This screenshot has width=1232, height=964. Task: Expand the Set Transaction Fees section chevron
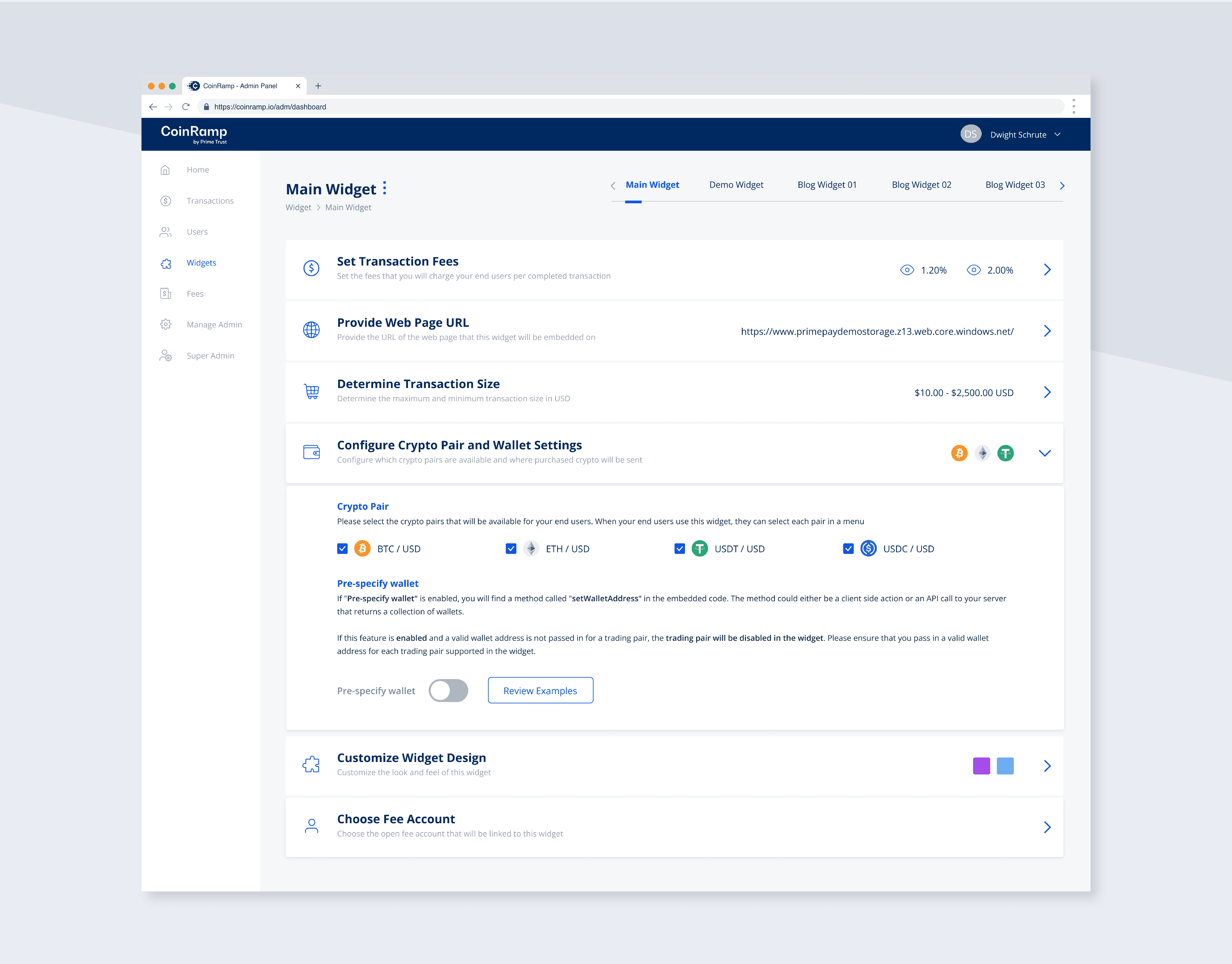point(1048,270)
